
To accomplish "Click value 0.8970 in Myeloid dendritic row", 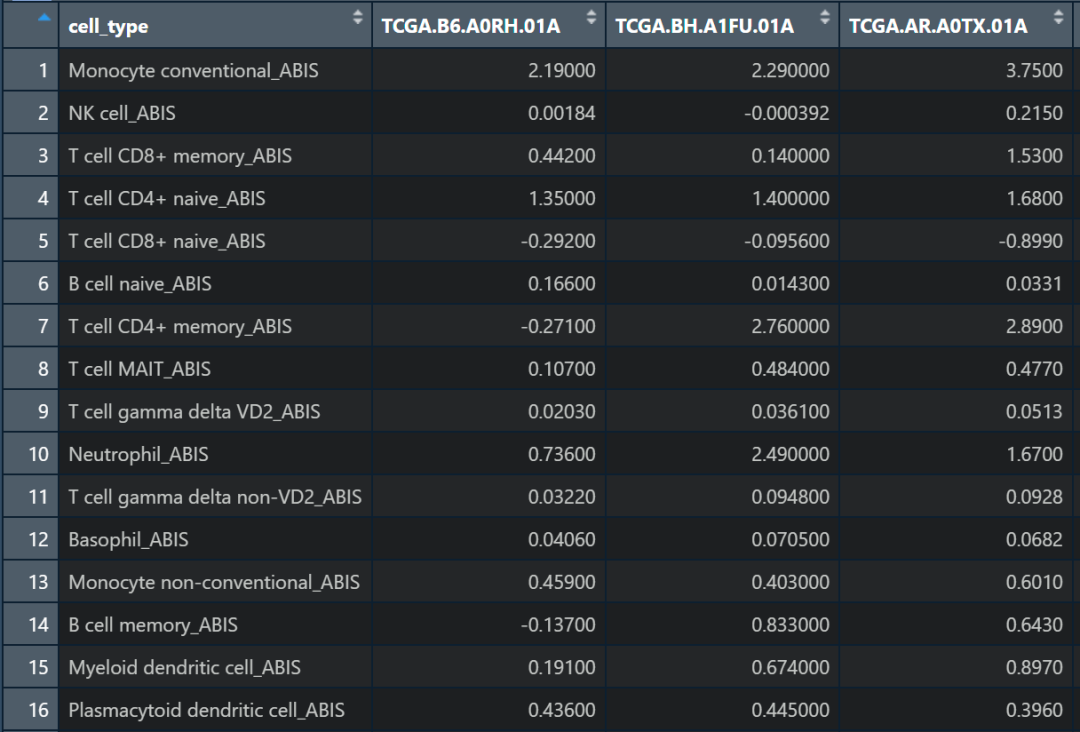I will coord(1034,668).
